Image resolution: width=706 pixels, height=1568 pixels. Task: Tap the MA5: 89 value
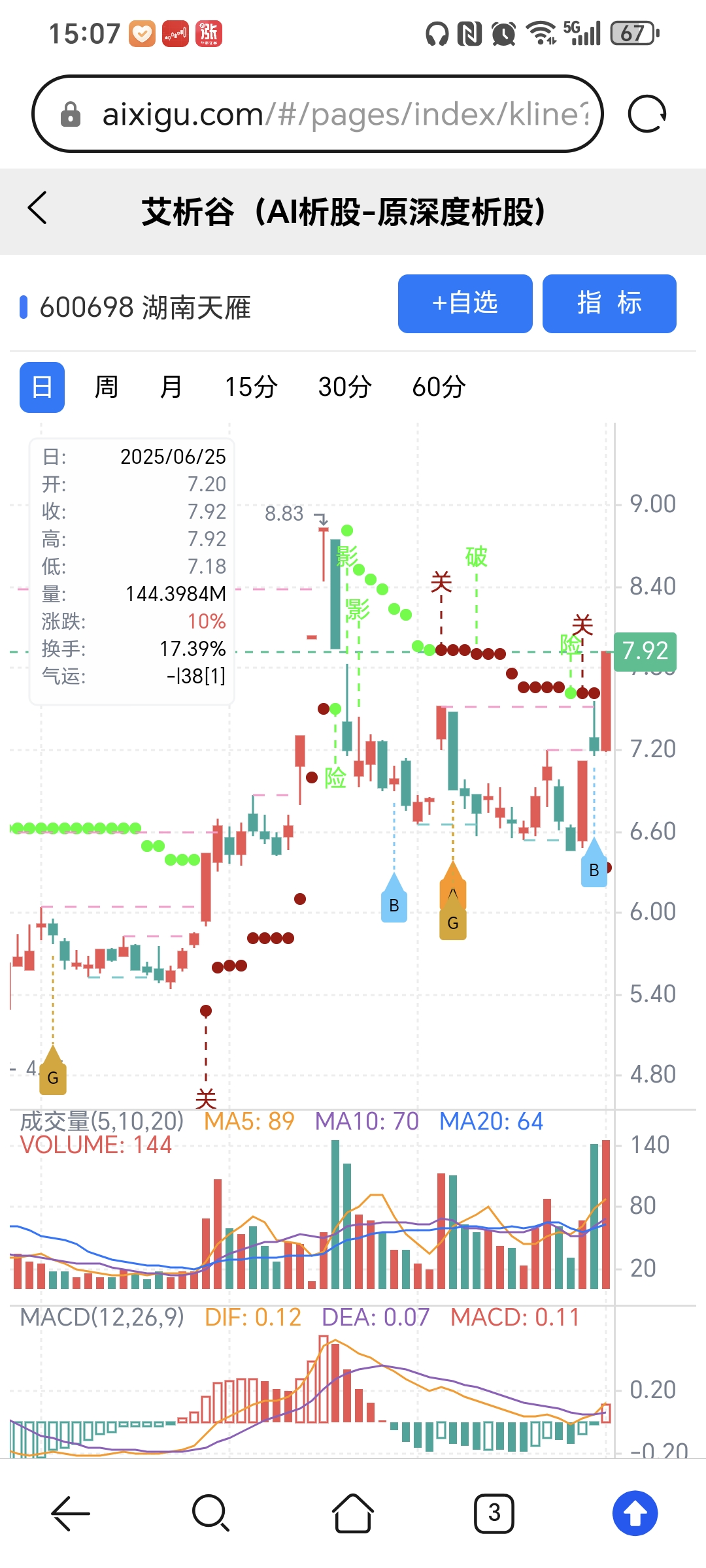point(249,1121)
